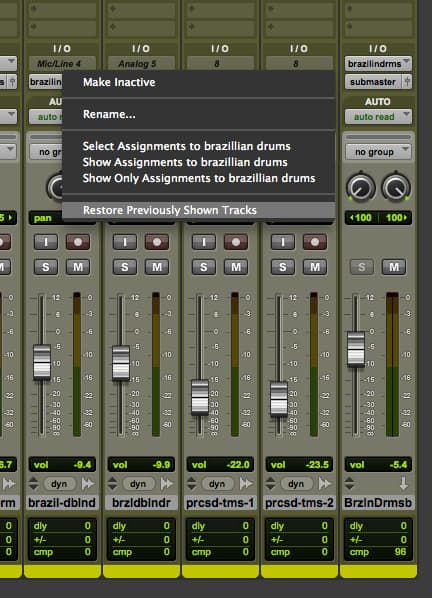Open input selector on prcsd-tms-2
Viewport: 432px width, 598px height.
click(x=299, y=63)
